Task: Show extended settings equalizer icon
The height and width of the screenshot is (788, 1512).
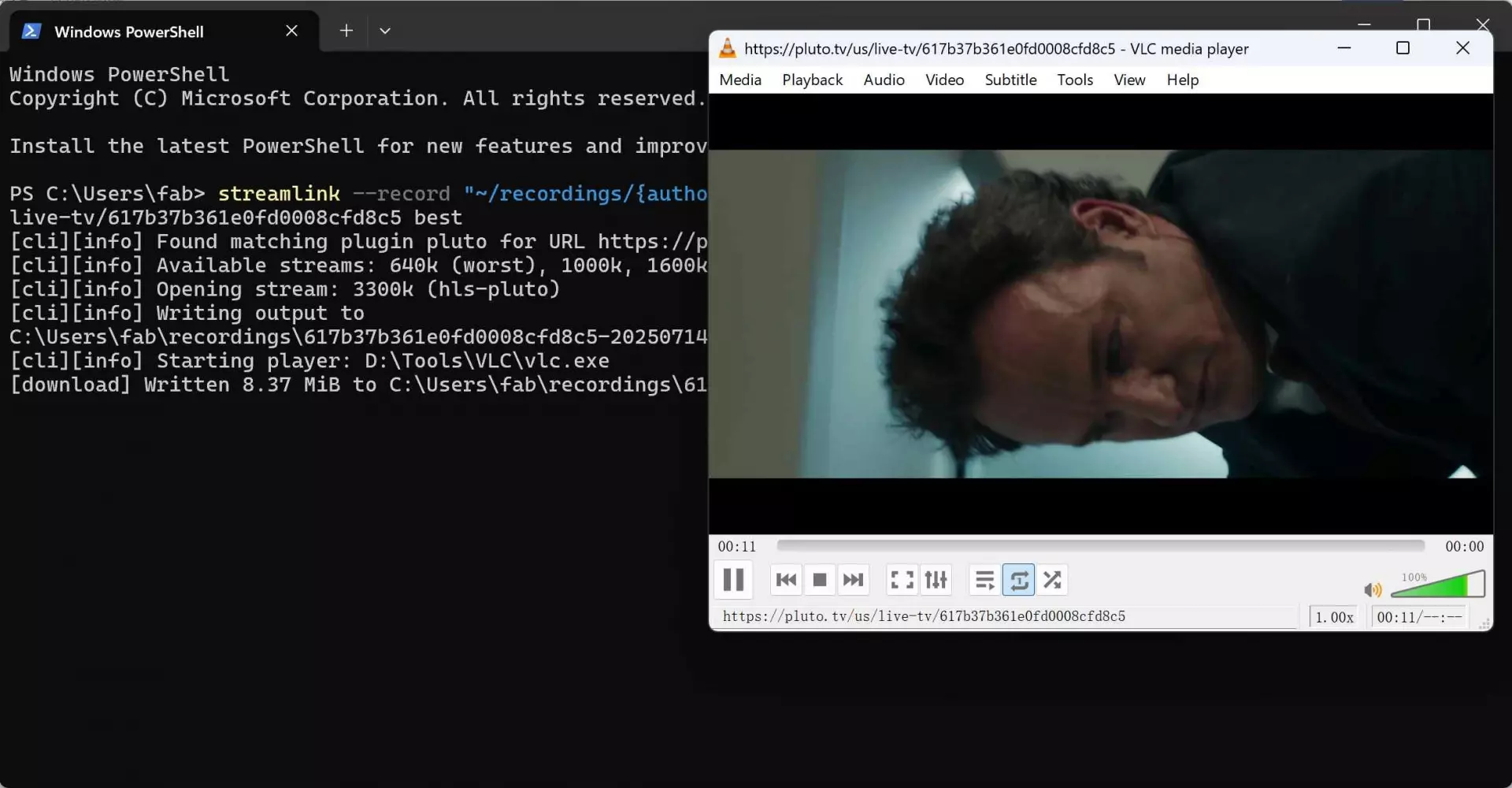Action: pos(936,581)
